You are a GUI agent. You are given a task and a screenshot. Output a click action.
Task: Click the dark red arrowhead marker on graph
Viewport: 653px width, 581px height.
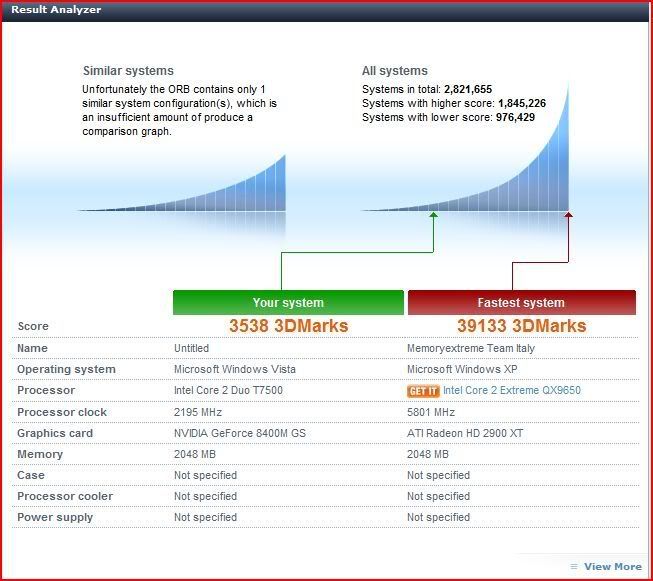(568, 214)
